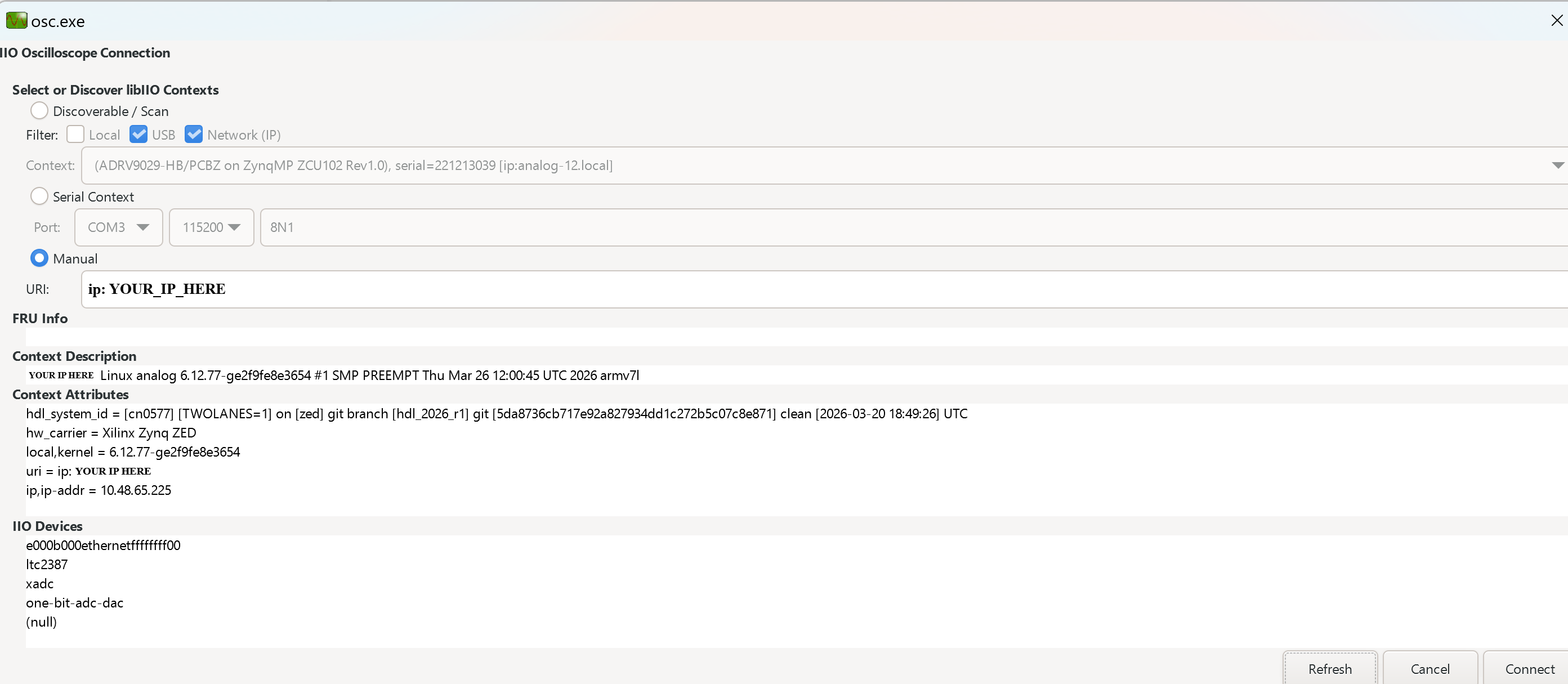This screenshot has height=684, width=1568.
Task: Click the Connect button
Action: pos(1530,669)
